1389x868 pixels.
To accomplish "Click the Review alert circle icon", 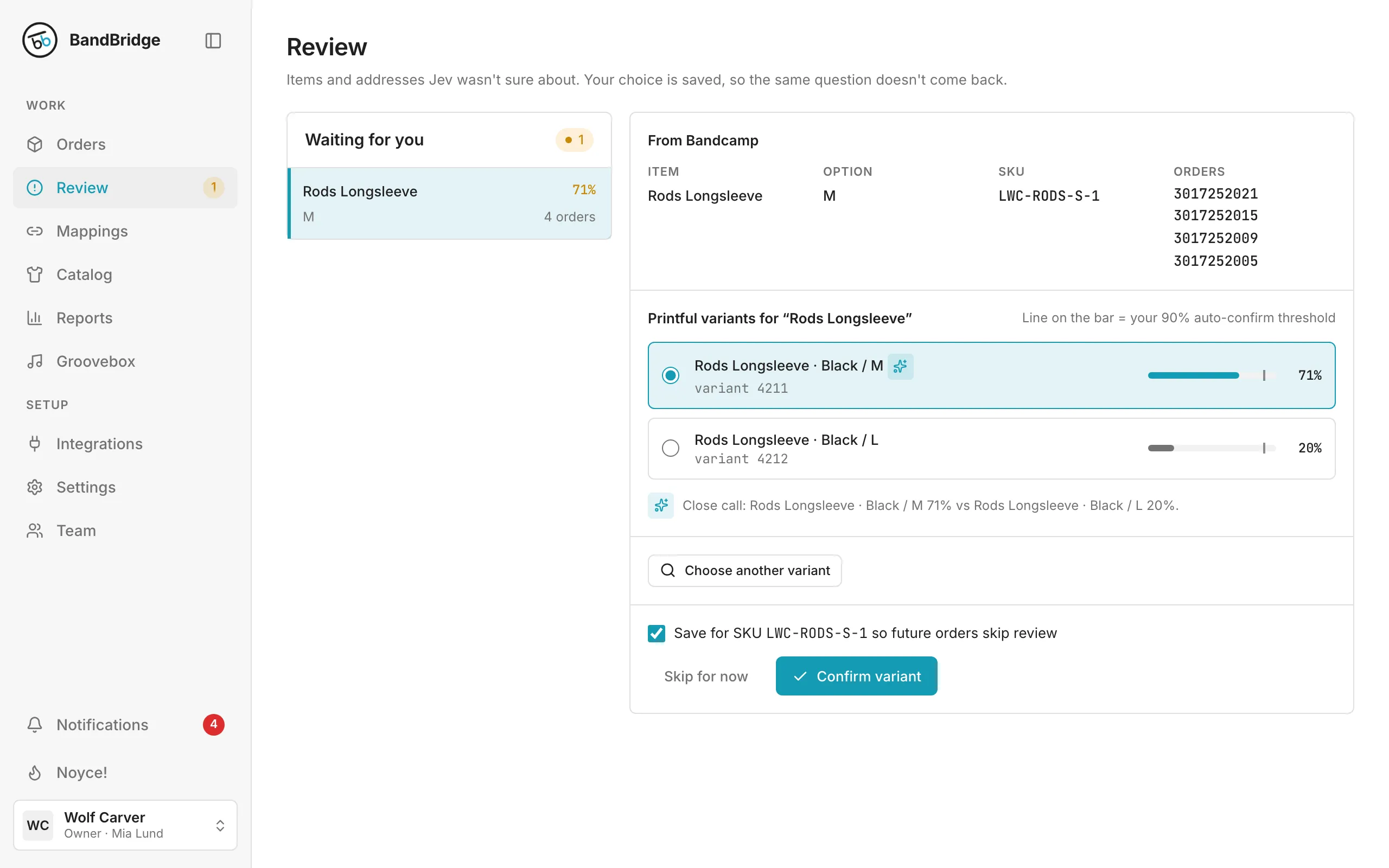I will (34, 188).
